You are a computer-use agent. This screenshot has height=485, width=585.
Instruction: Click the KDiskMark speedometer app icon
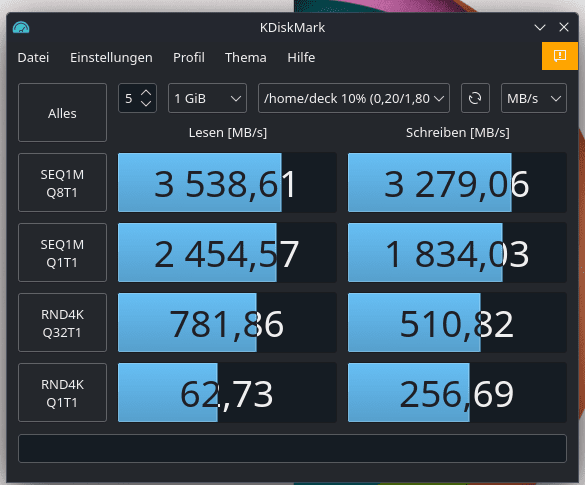pyautogui.click(x=21, y=28)
